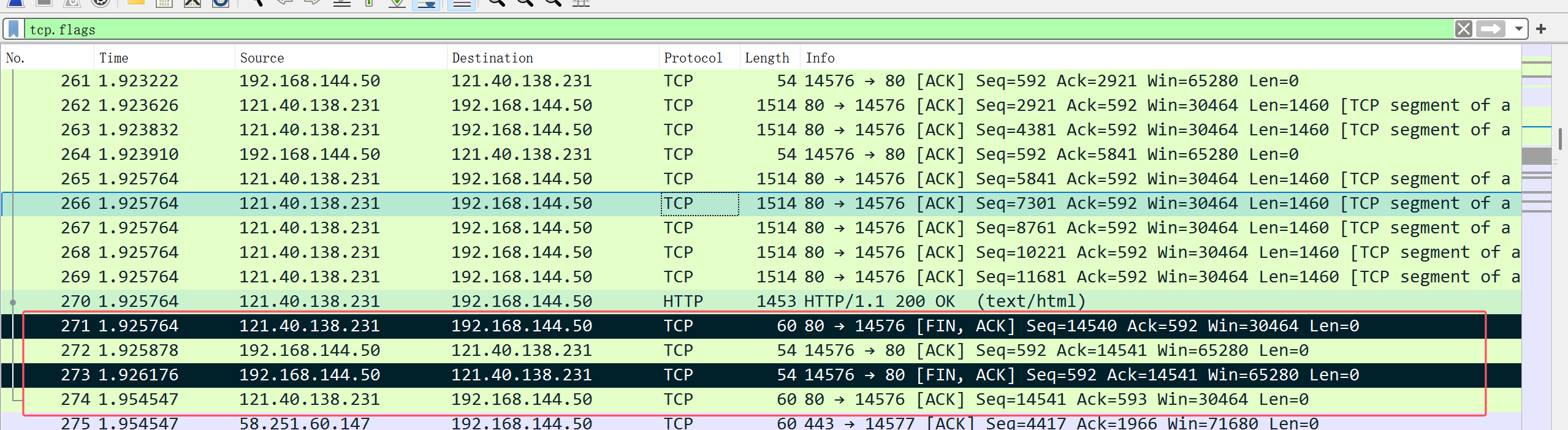Click destination 121.40.138.231 in packet 273
Image resolution: width=1568 pixels, height=430 pixels.
pyautogui.click(x=522, y=375)
